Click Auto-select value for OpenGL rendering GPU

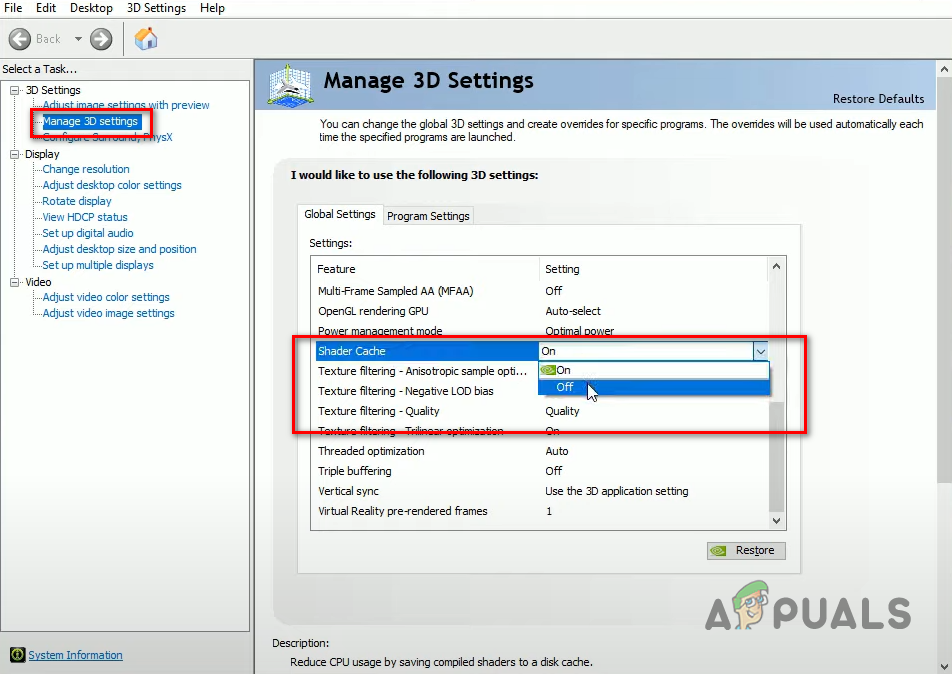point(573,311)
